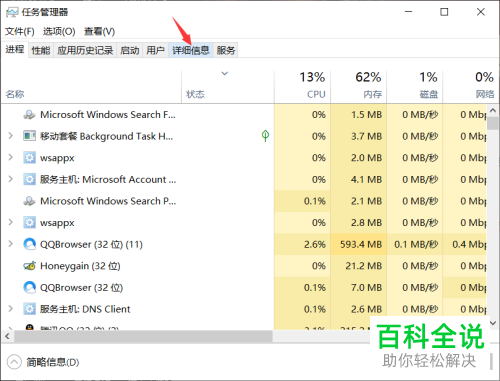Select the Microsoft Windows Search P... row name
500x381 pixels.
point(108,201)
